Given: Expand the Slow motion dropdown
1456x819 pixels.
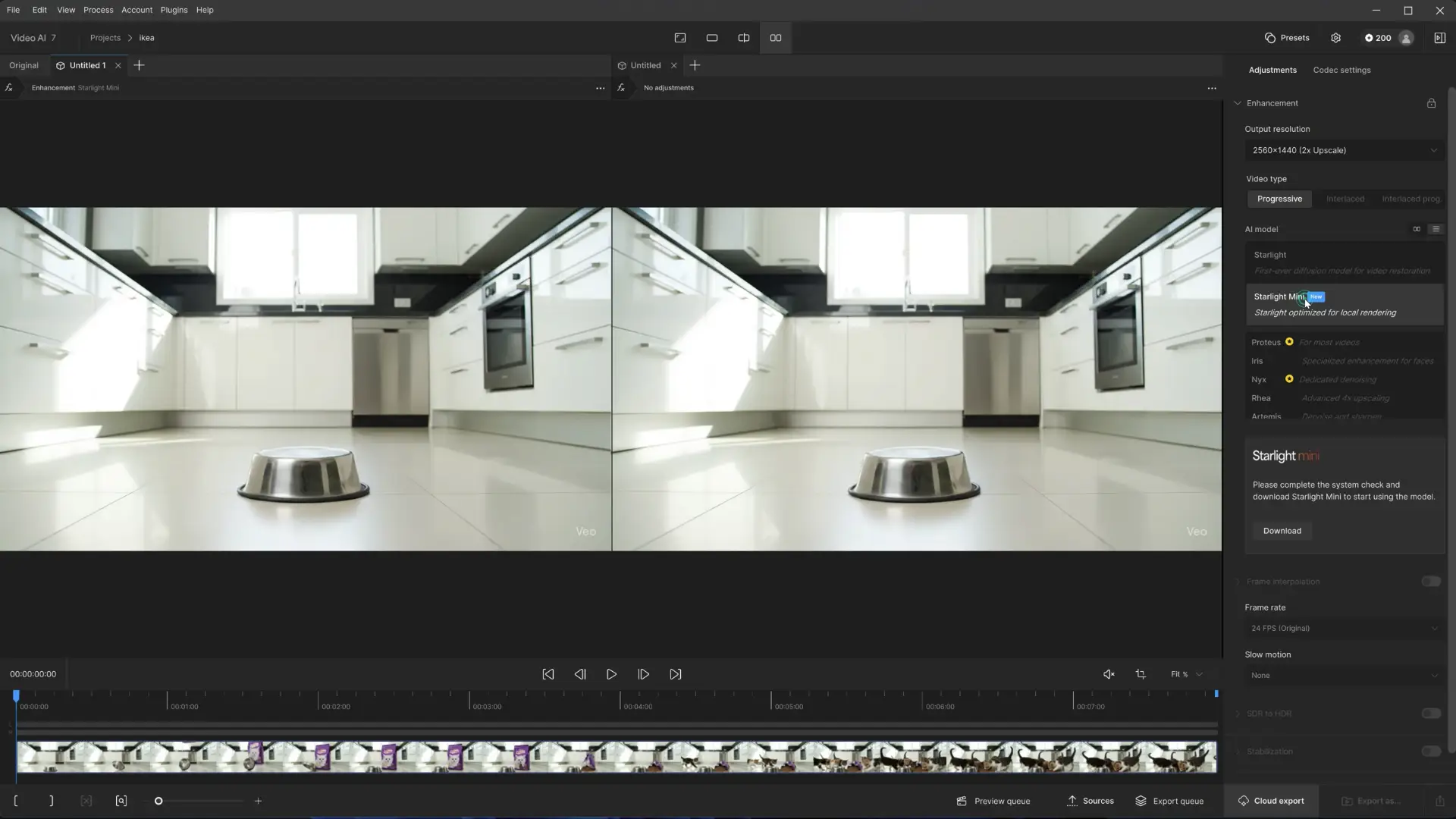Looking at the screenshot, I should (1344, 676).
